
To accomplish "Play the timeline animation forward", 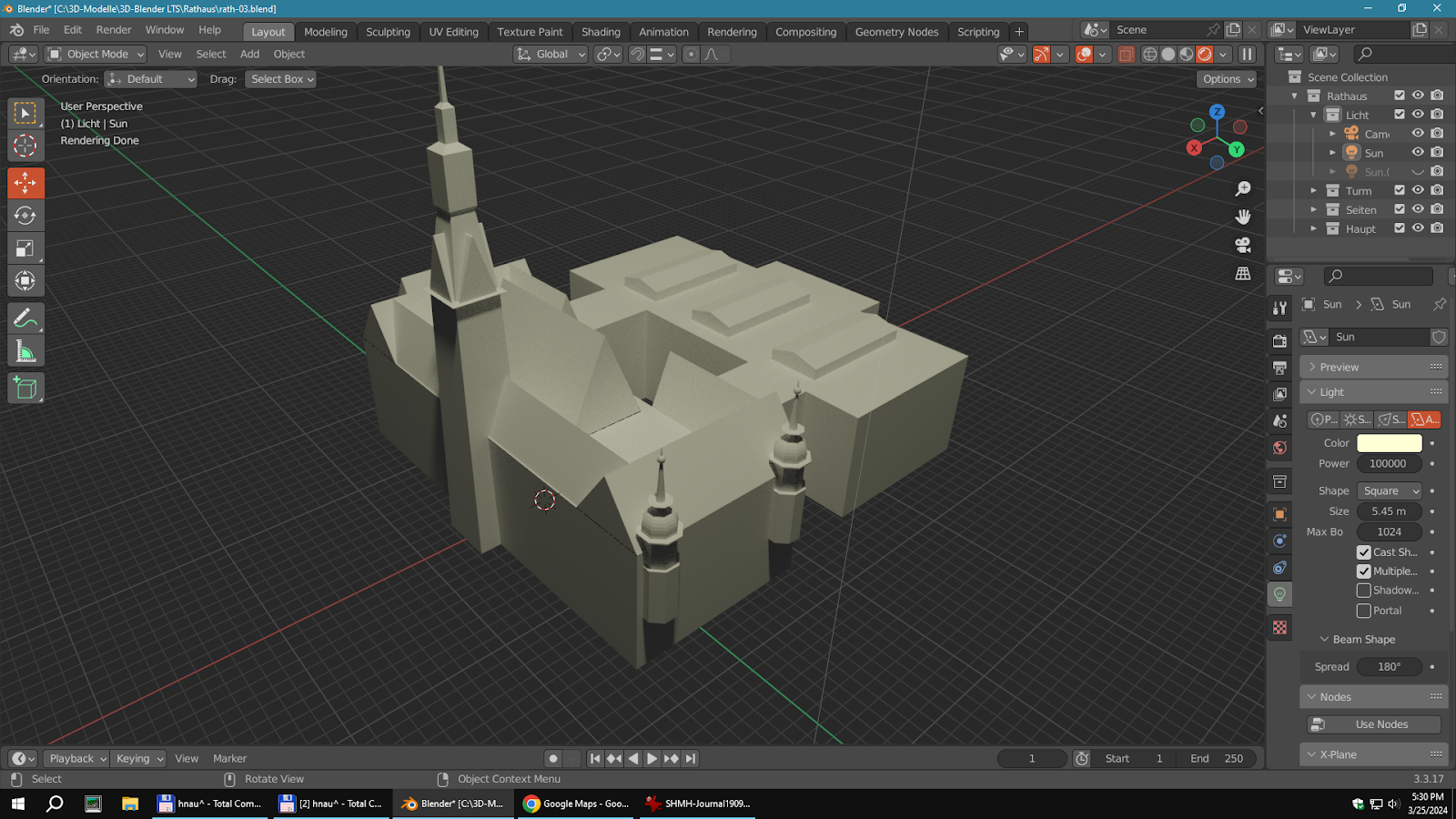I will click(x=652, y=759).
